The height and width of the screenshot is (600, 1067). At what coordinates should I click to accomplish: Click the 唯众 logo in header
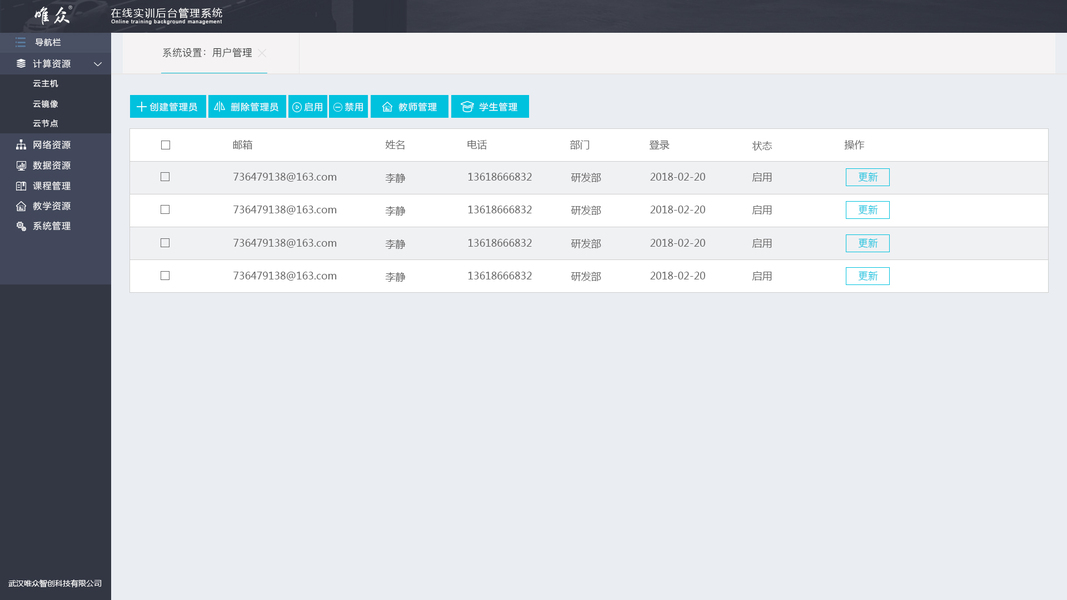click(52, 15)
